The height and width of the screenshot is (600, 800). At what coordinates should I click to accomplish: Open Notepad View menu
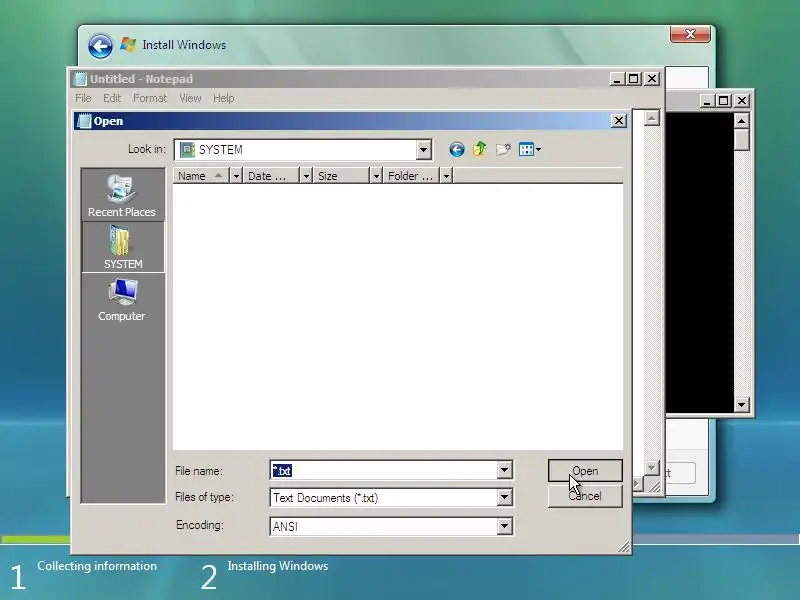(190, 98)
